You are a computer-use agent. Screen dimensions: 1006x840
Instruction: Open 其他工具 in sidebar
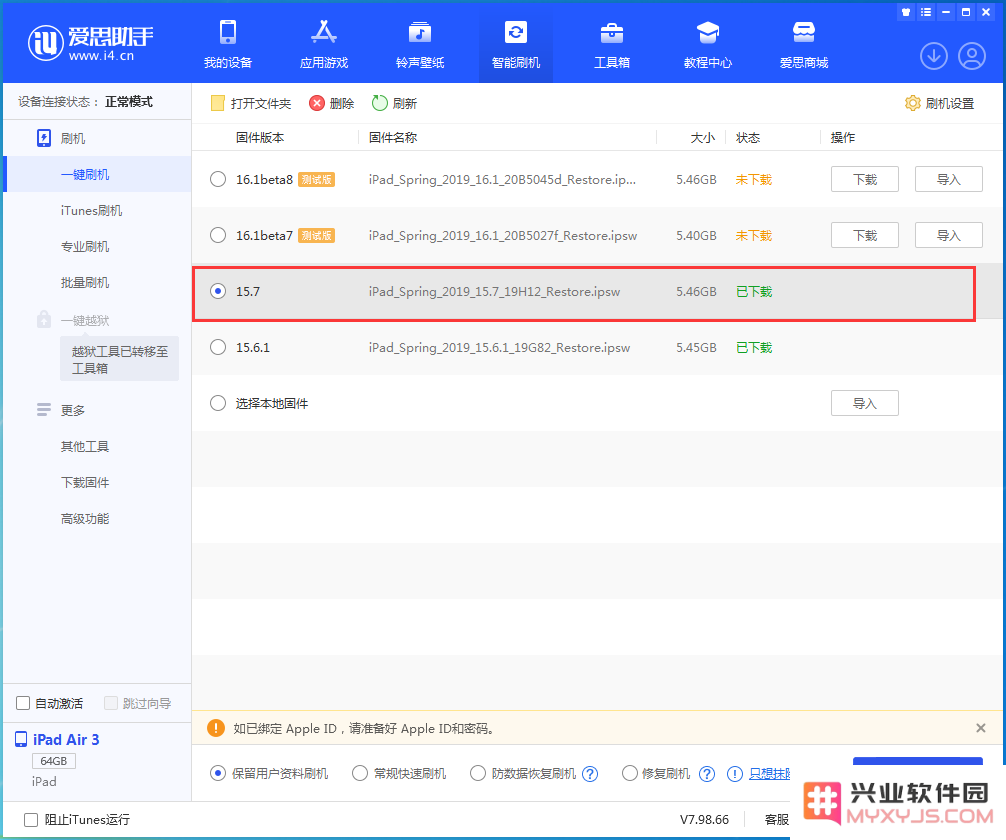[x=85, y=447]
